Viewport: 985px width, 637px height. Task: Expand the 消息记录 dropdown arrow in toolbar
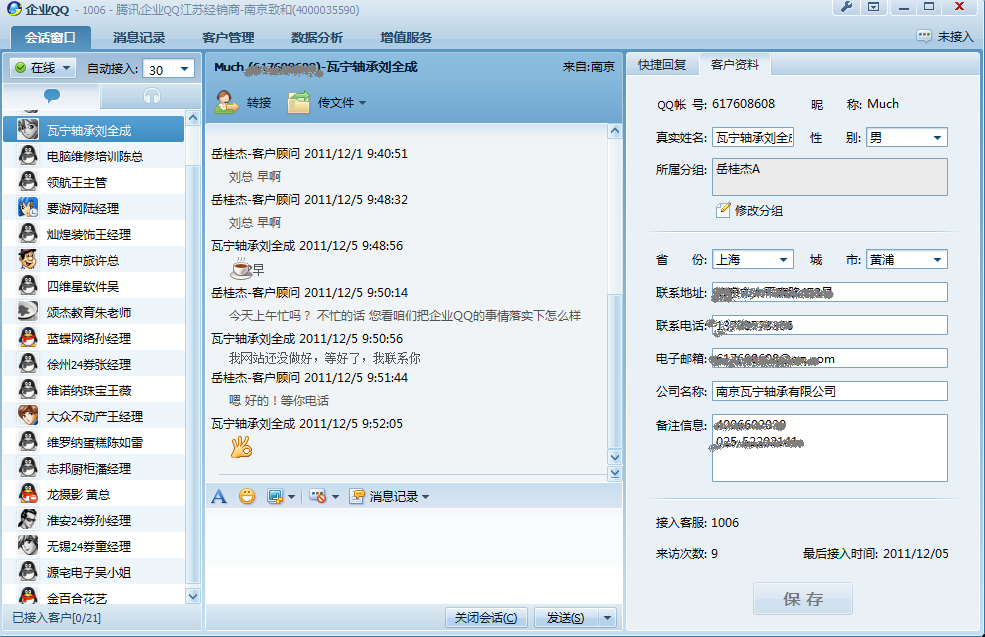pyautogui.click(x=426, y=497)
